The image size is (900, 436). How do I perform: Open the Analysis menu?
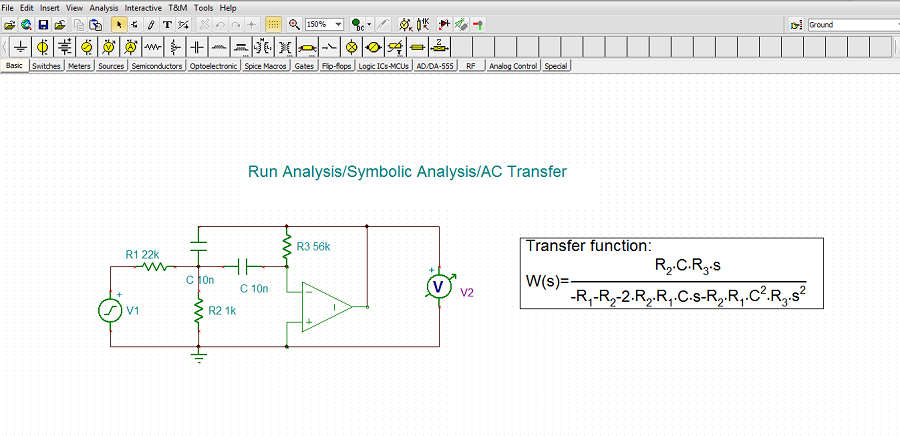[103, 7]
